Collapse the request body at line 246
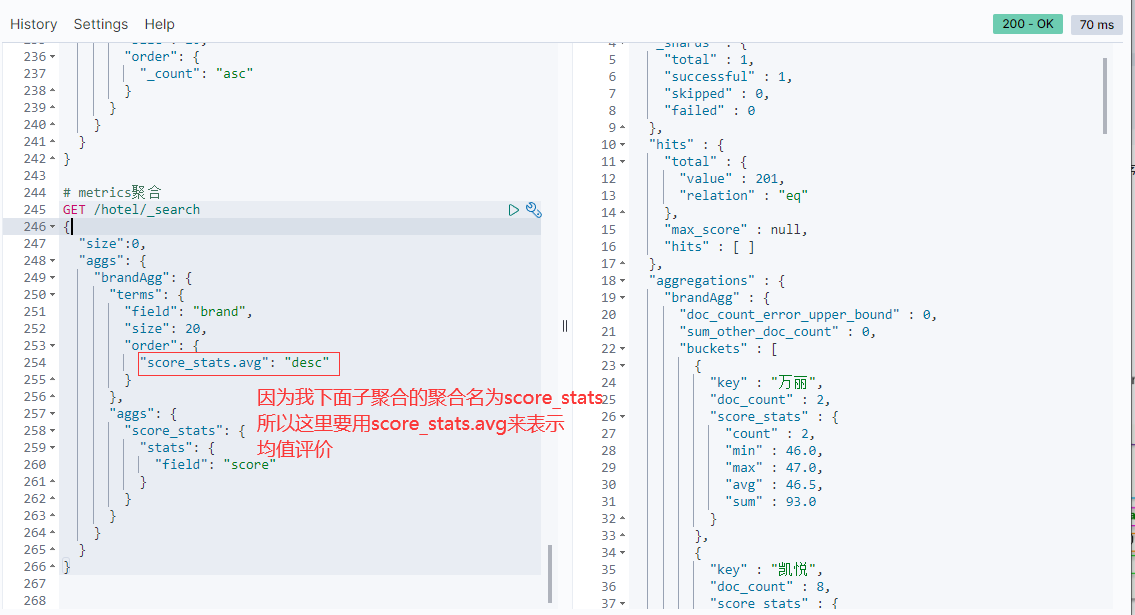1135x615 pixels. 52,227
